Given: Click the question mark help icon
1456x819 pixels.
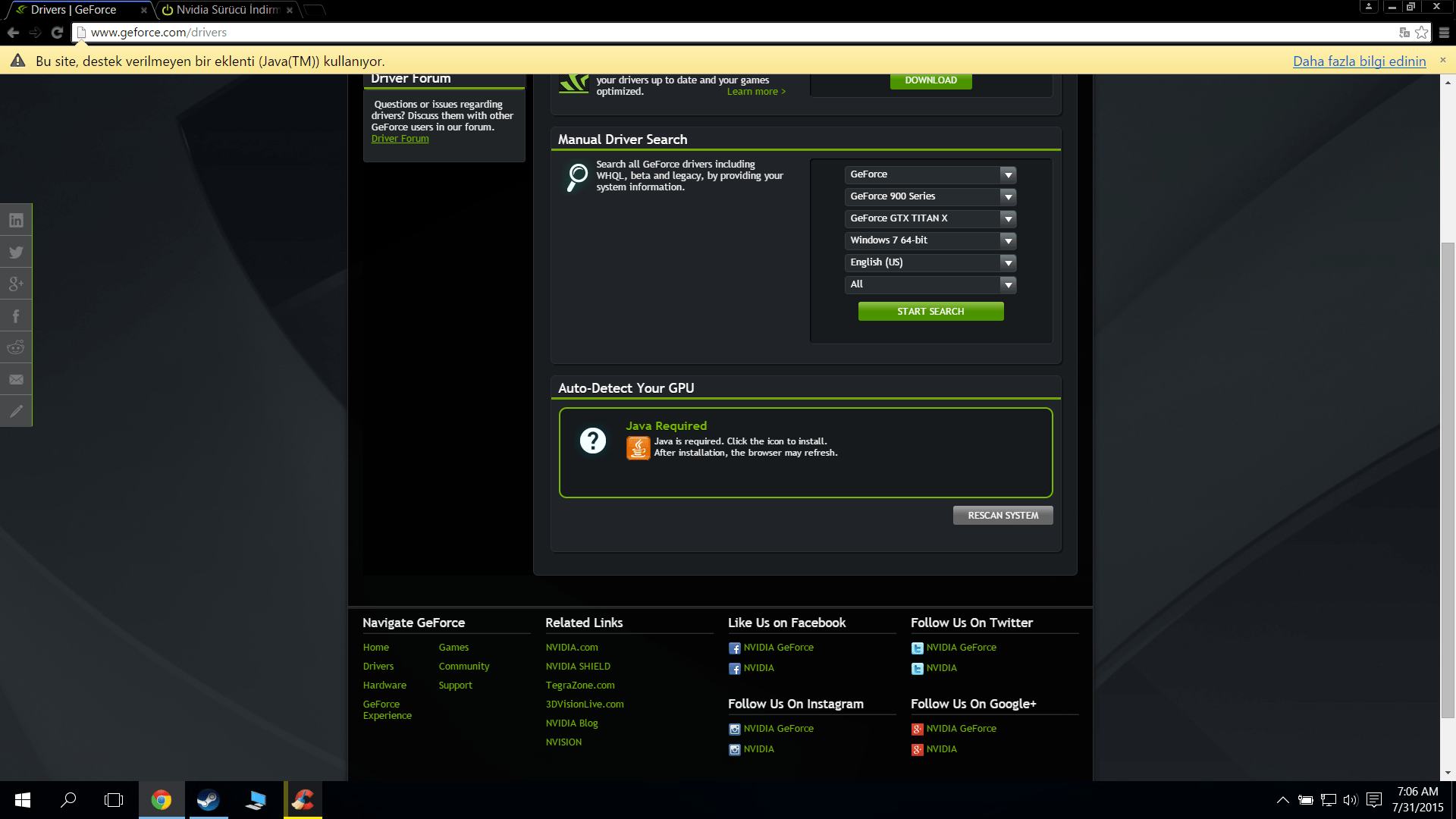Looking at the screenshot, I should [592, 441].
